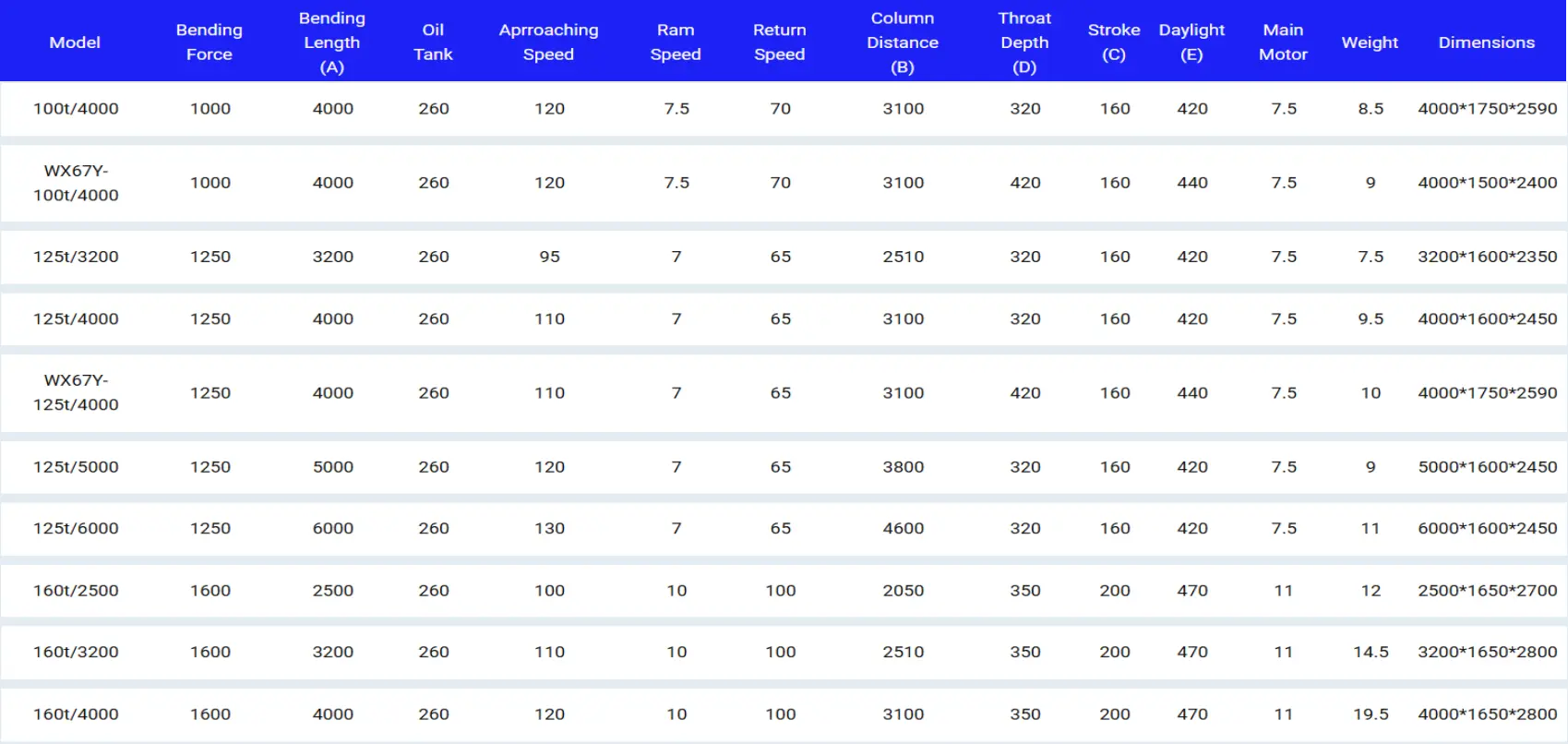Viewport: 1568px width, 744px height.
Task: Click the Aprroaching Speed column header
Action: click(548, 42)
